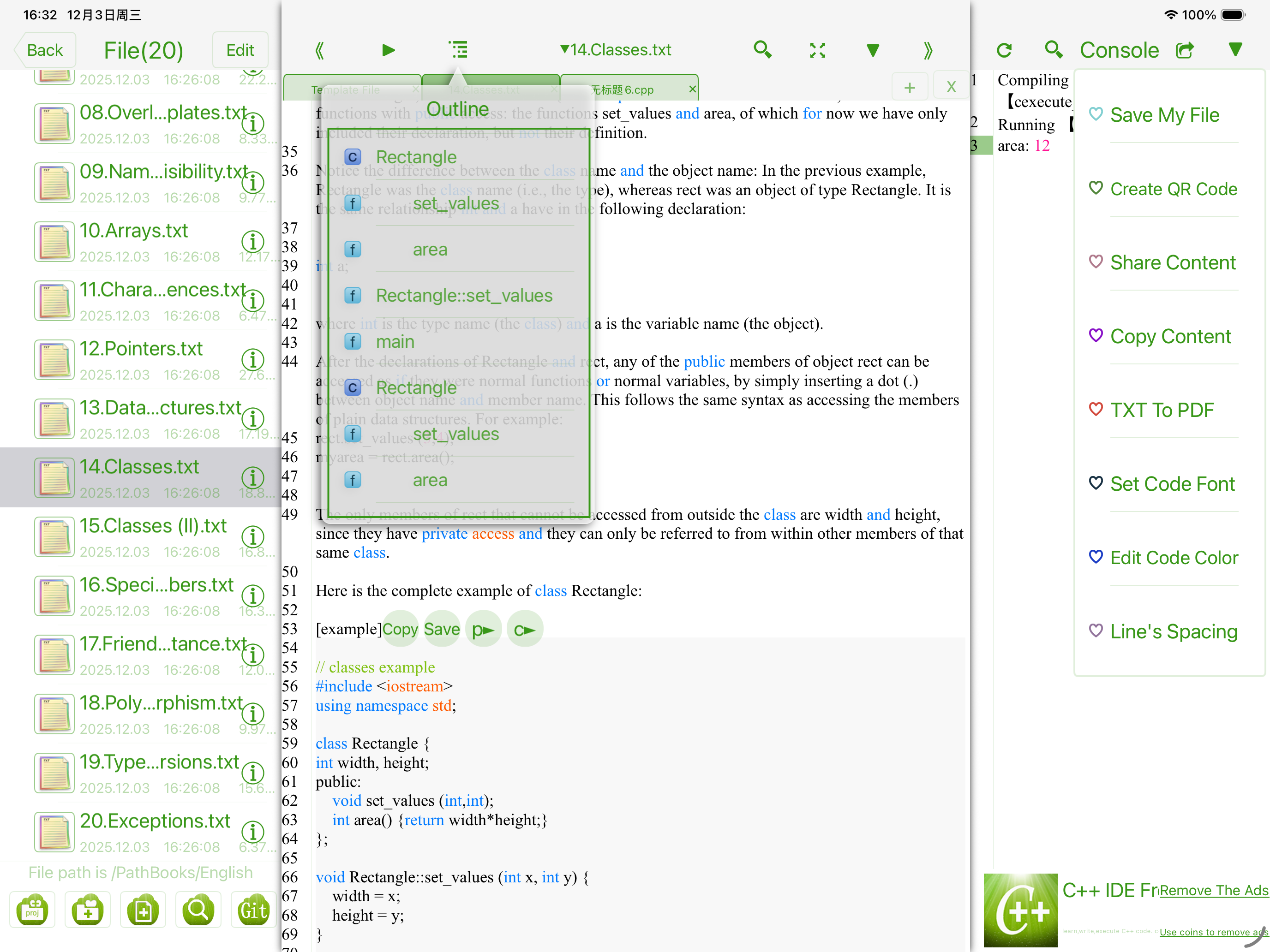This screenshot has height=952, width=1270.
Task: Toggle the fullscreen expand icon
Action: pyautogui.click(x=818, y=50)
